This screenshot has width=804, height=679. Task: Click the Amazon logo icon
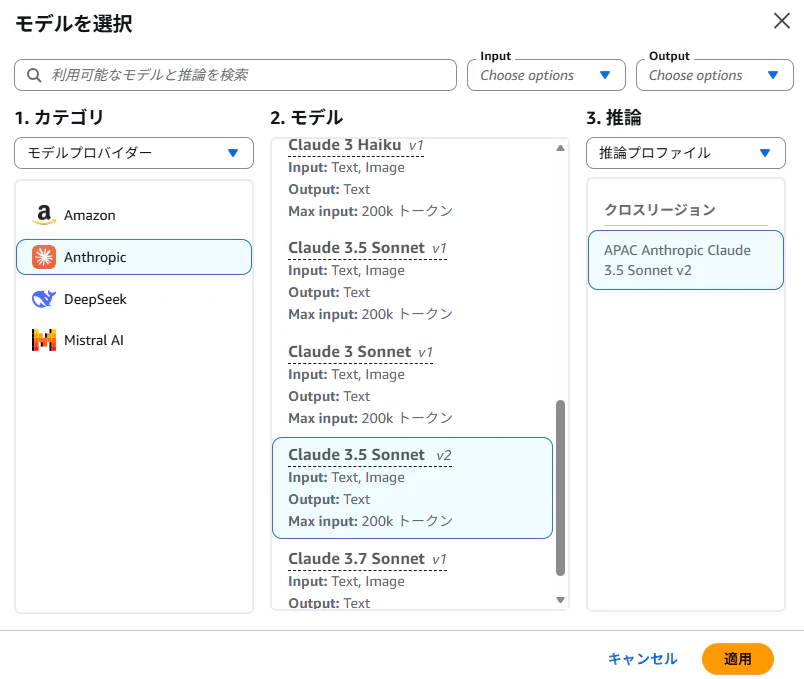coord(44,215)
